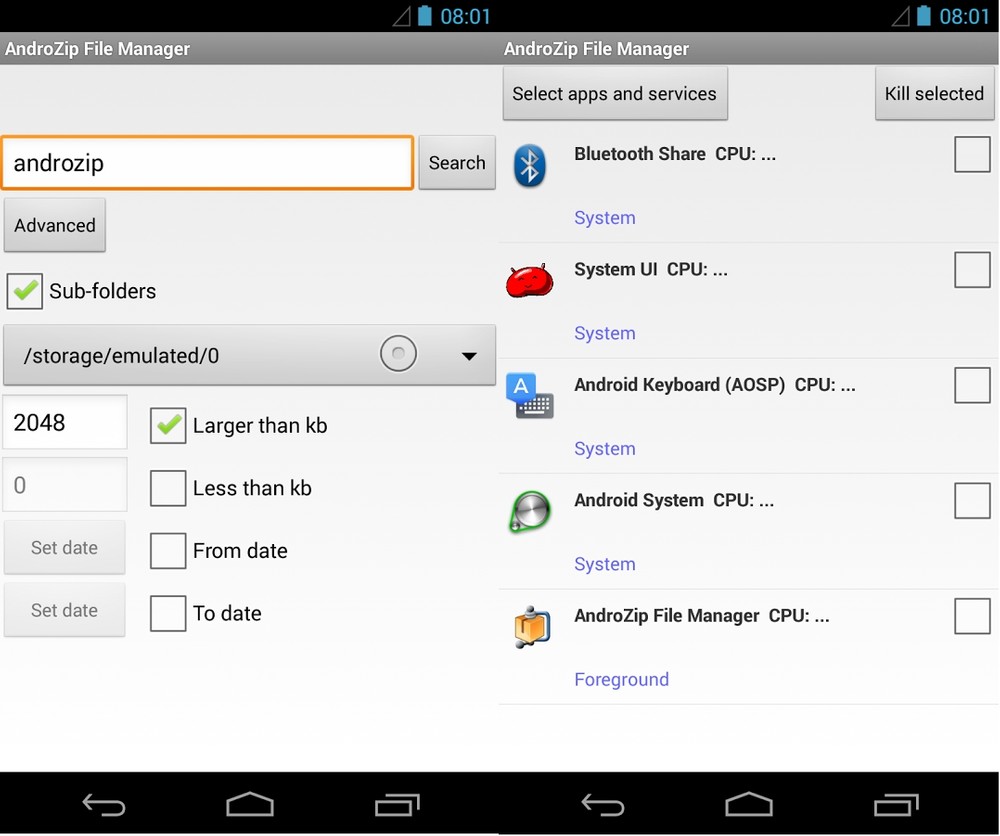Open Select apps and services
This screenshot has height=836, width=1000.
615,93
